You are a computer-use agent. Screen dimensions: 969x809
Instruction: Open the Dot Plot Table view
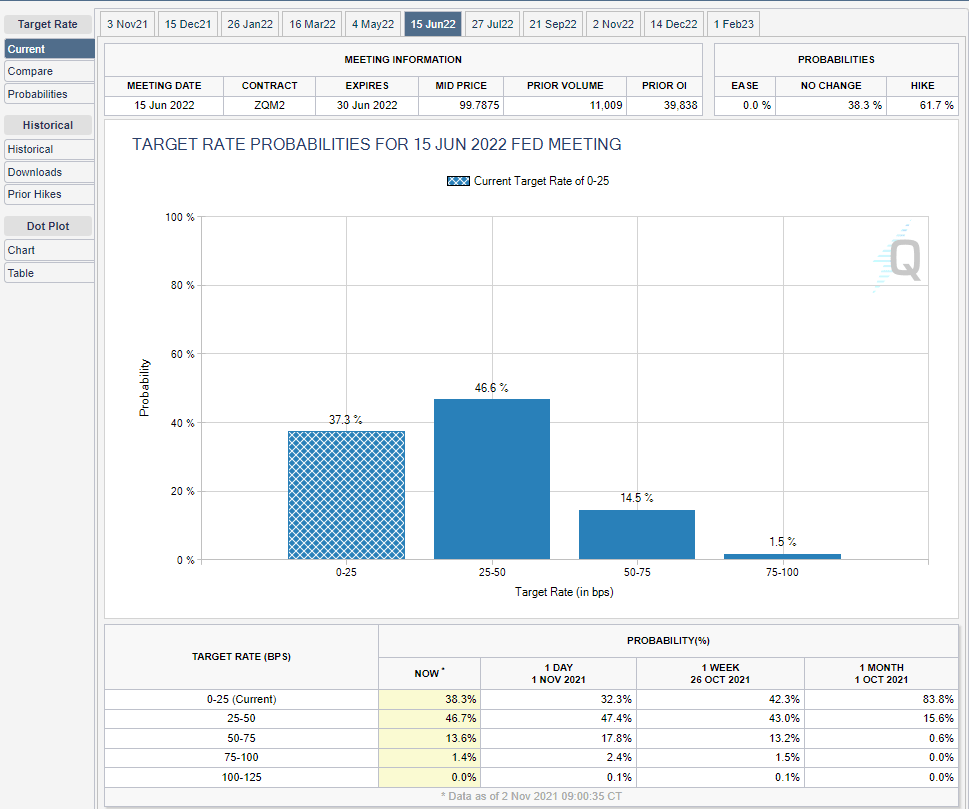tap(49, 273)
